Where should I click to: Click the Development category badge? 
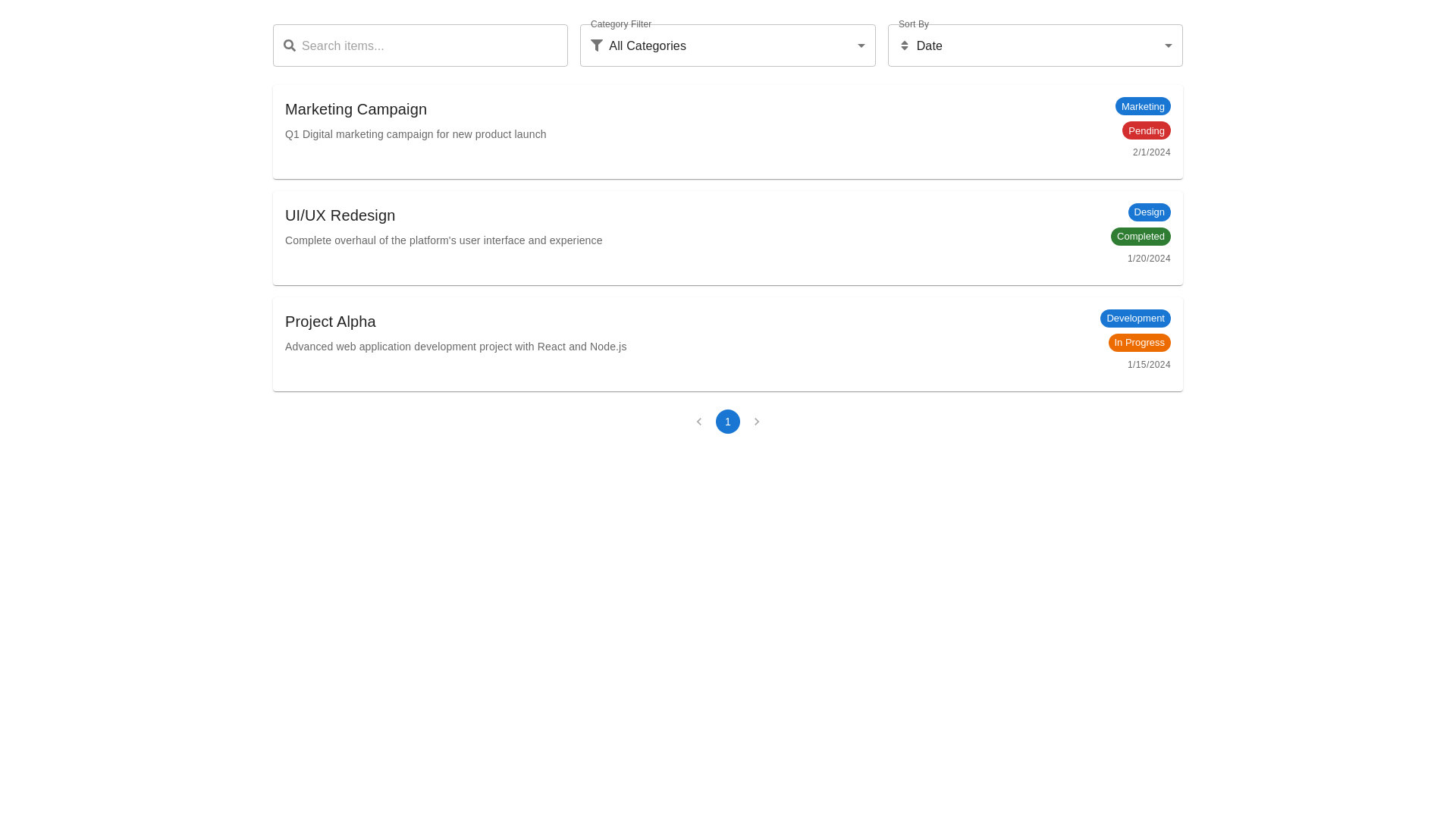(1134, 318)
